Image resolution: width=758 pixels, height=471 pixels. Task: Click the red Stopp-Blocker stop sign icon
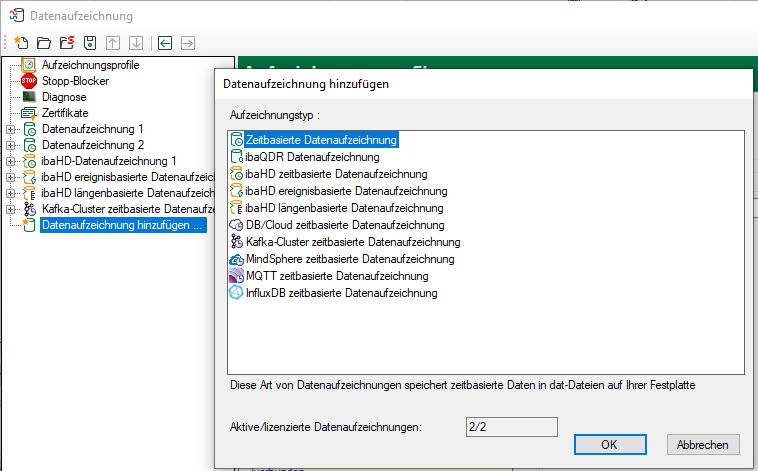point(29,81)
